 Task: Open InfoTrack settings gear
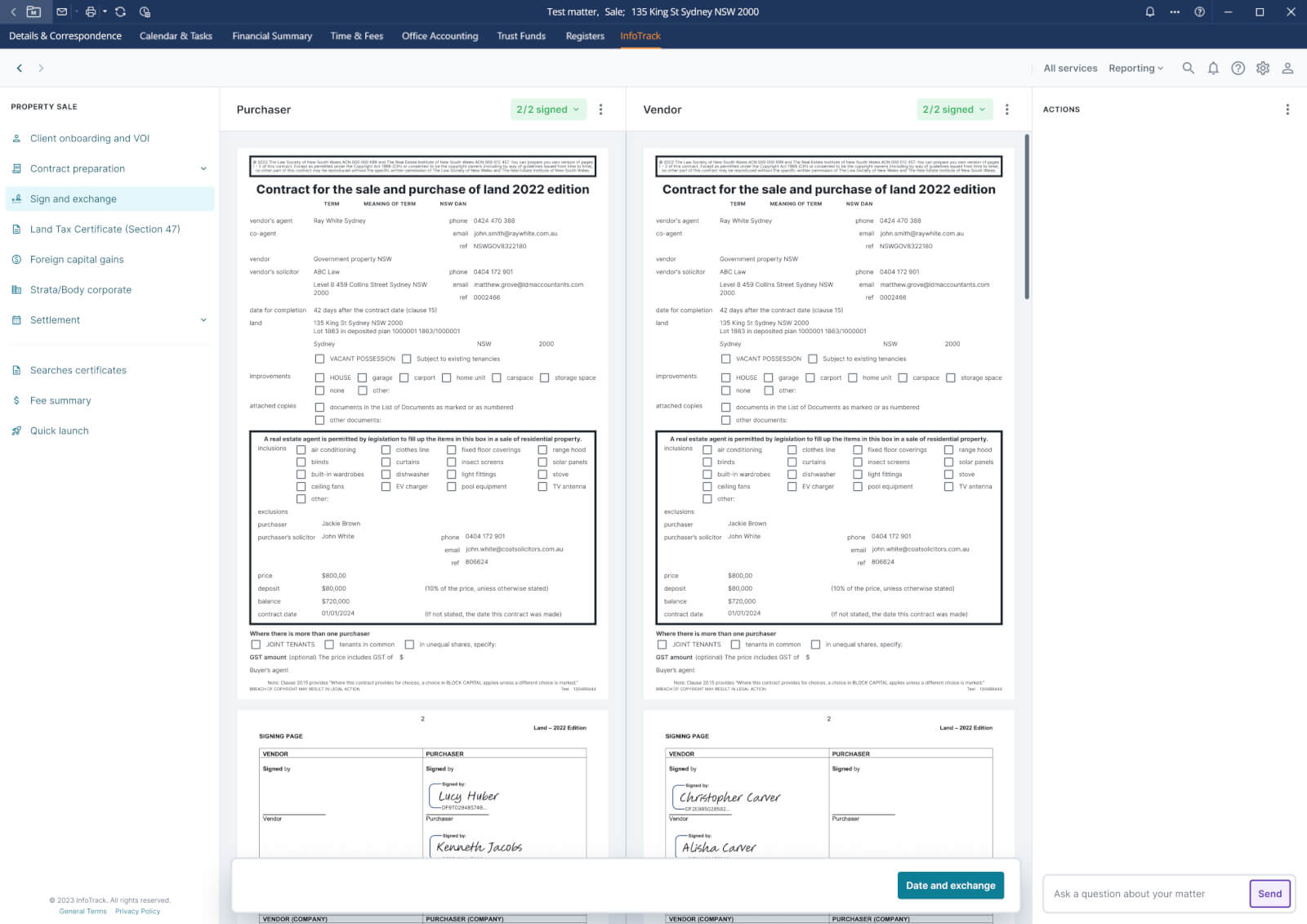click(1263, 68)
